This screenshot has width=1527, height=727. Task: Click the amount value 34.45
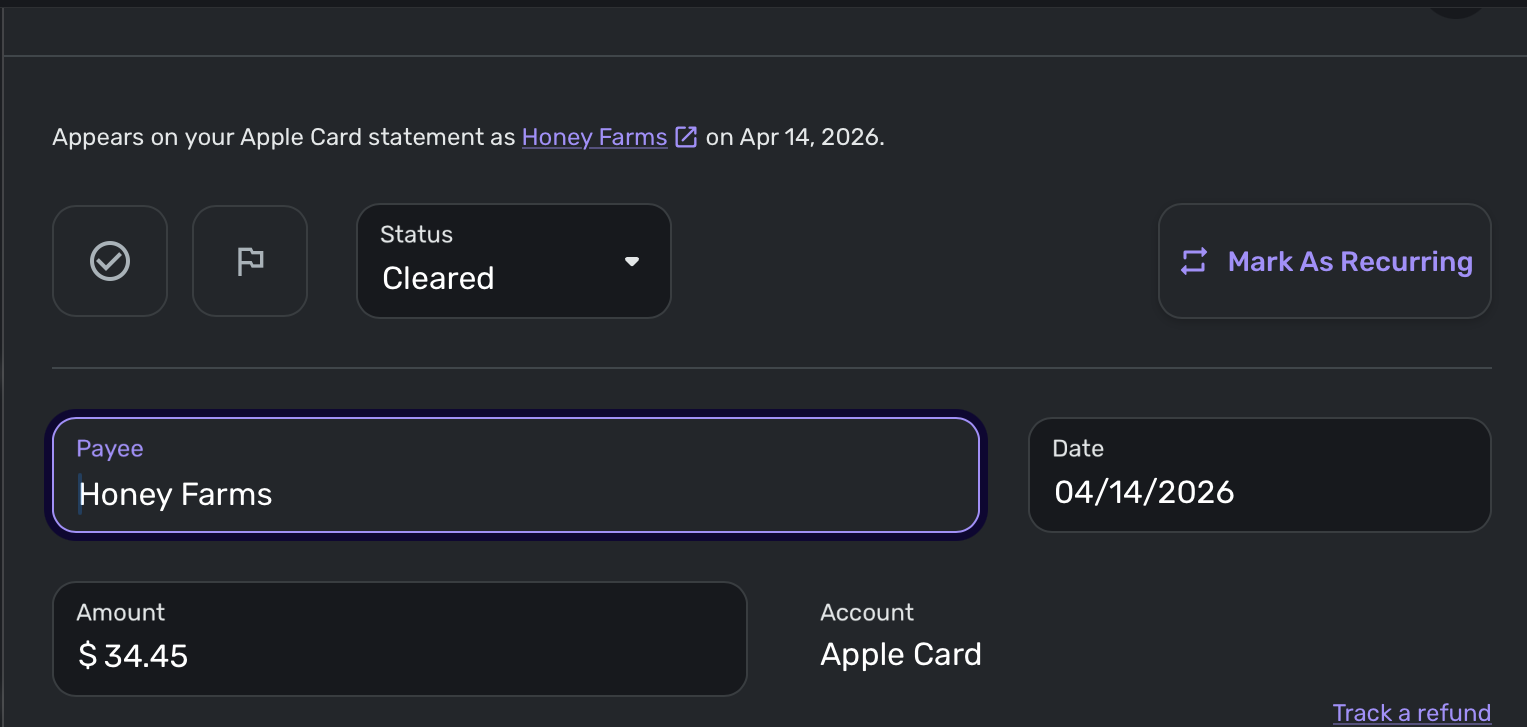click(x=146, y=656)
